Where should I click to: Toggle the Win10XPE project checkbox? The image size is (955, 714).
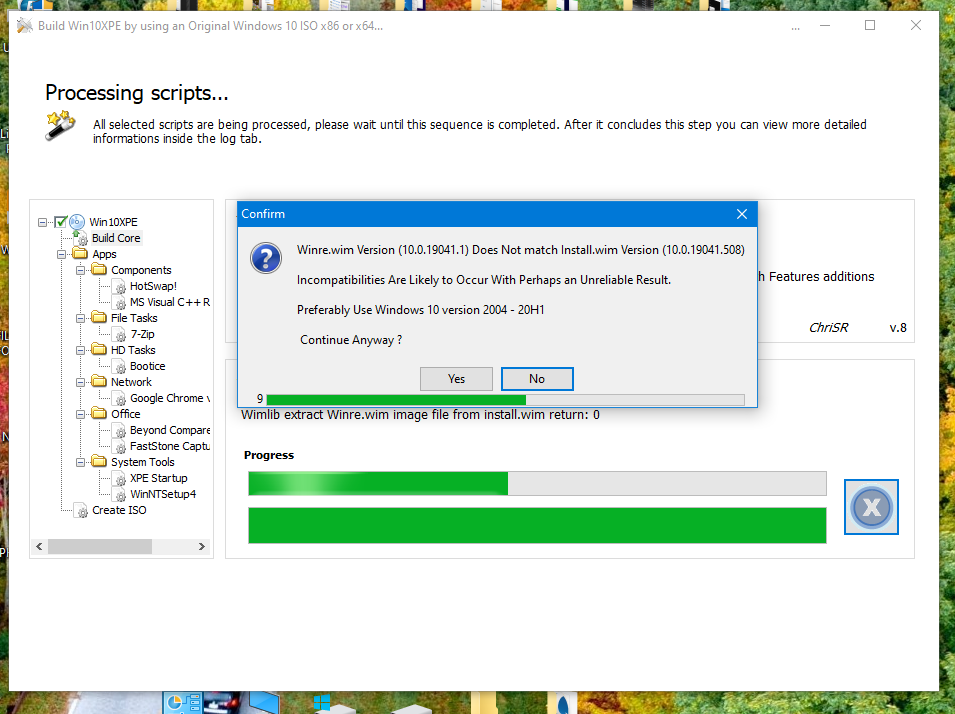pyautogui.click(x=60, y=222)
